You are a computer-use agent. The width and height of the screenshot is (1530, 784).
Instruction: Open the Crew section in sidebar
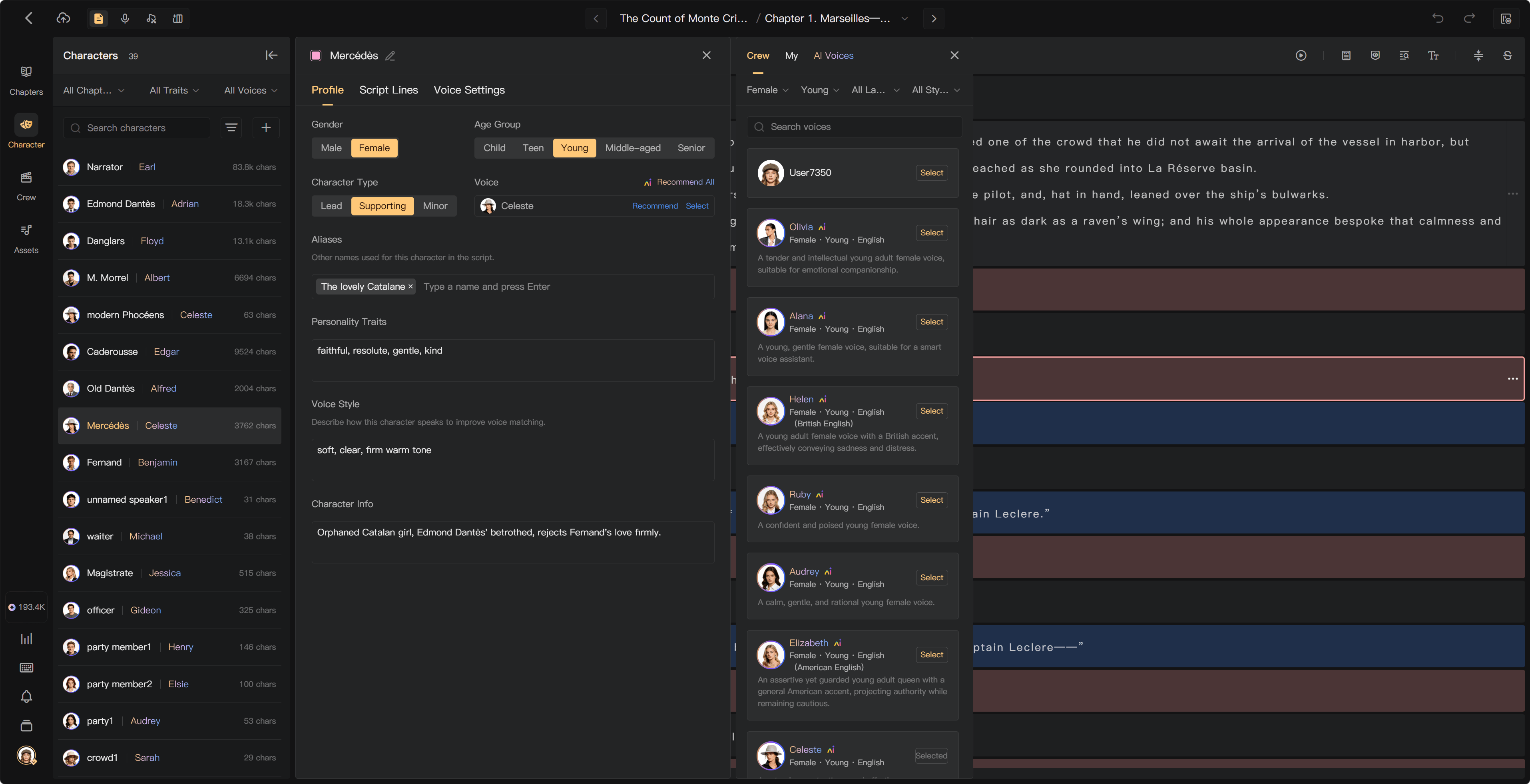[26, 186]
